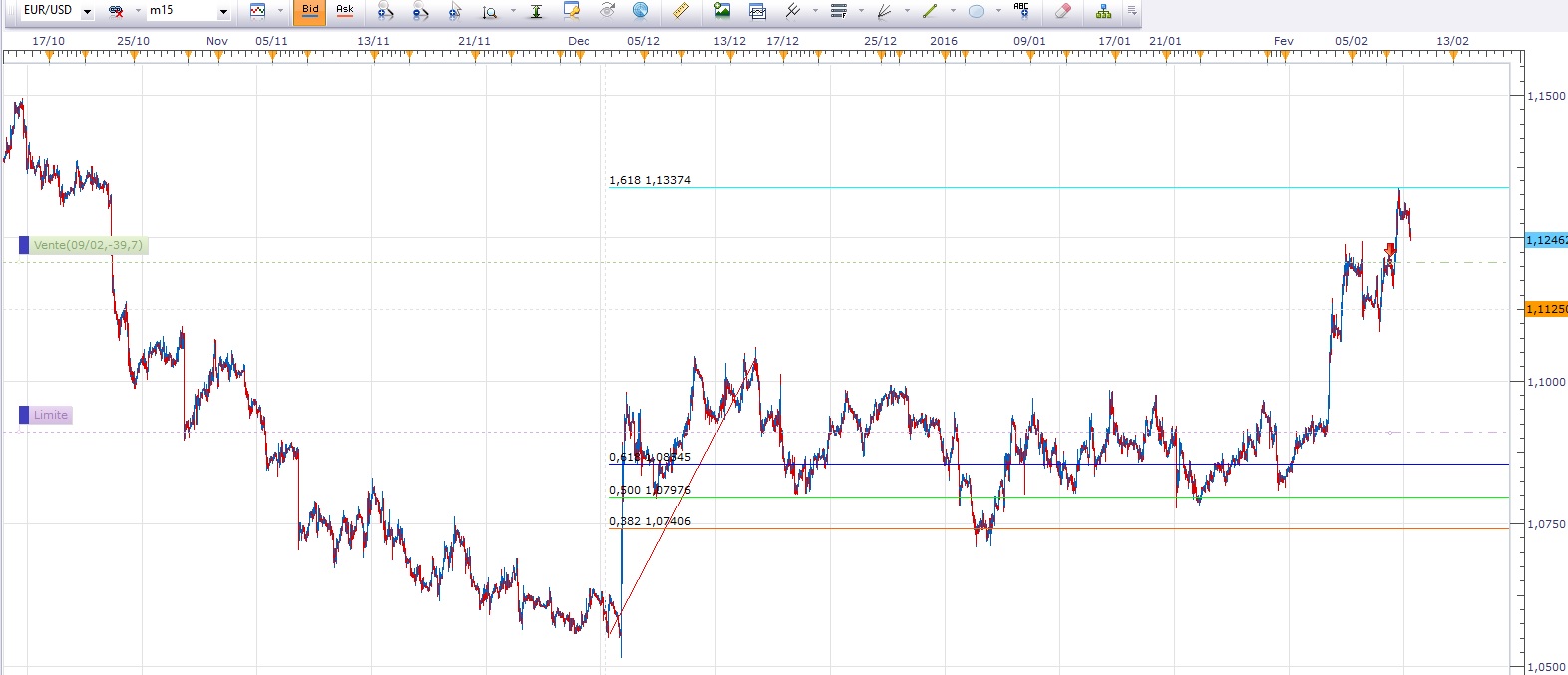The width and height of the screenshot is (1568, 675).
Task: Select the Fibonacci retracement tool
Action: tap(838, 11)
